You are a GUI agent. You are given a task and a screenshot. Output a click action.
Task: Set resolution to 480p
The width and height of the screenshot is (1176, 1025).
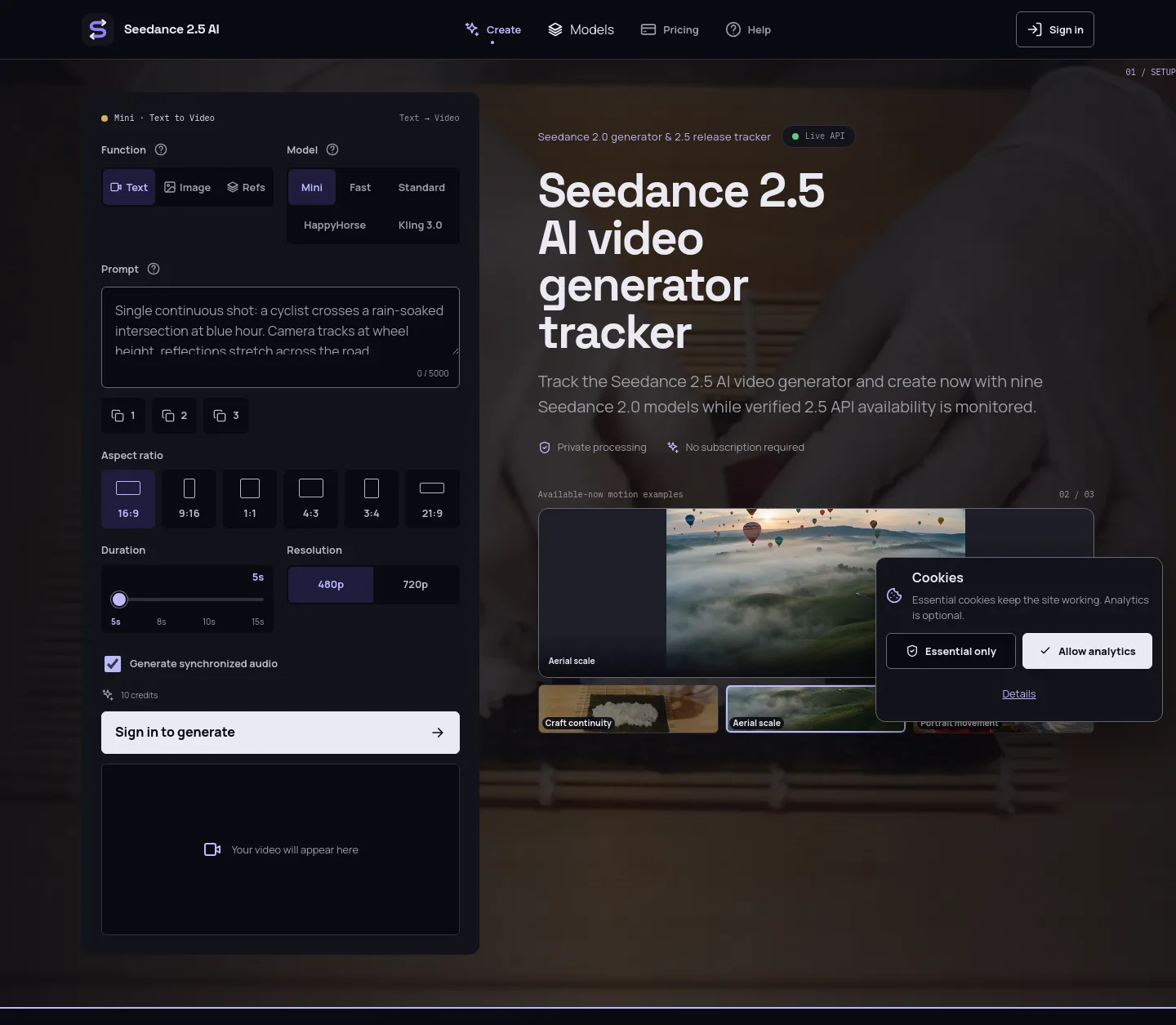coord(331,585)
